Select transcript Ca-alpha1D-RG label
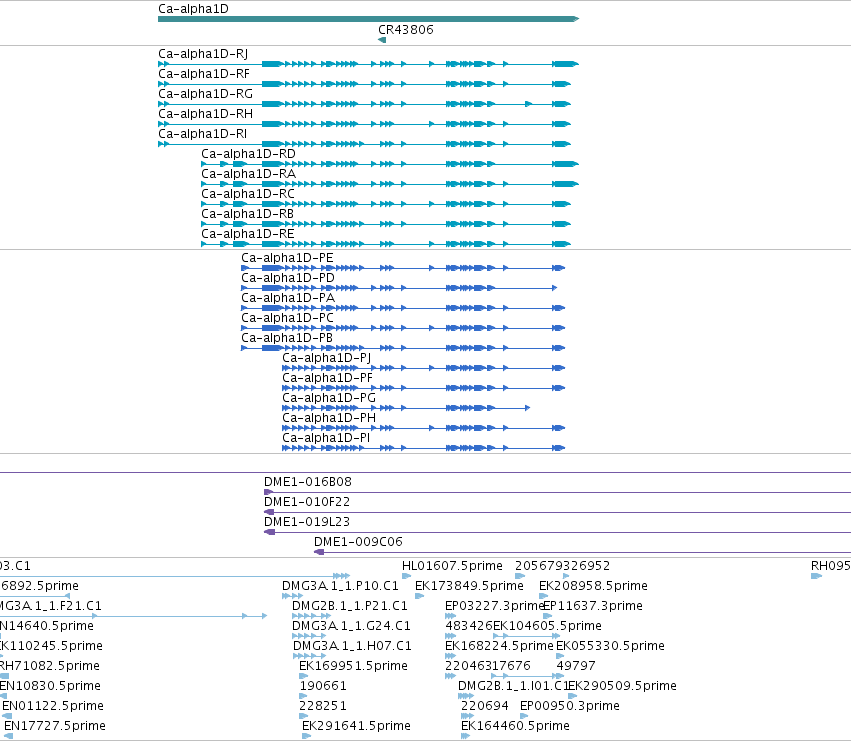851x741 pixels. click(206, 94)
